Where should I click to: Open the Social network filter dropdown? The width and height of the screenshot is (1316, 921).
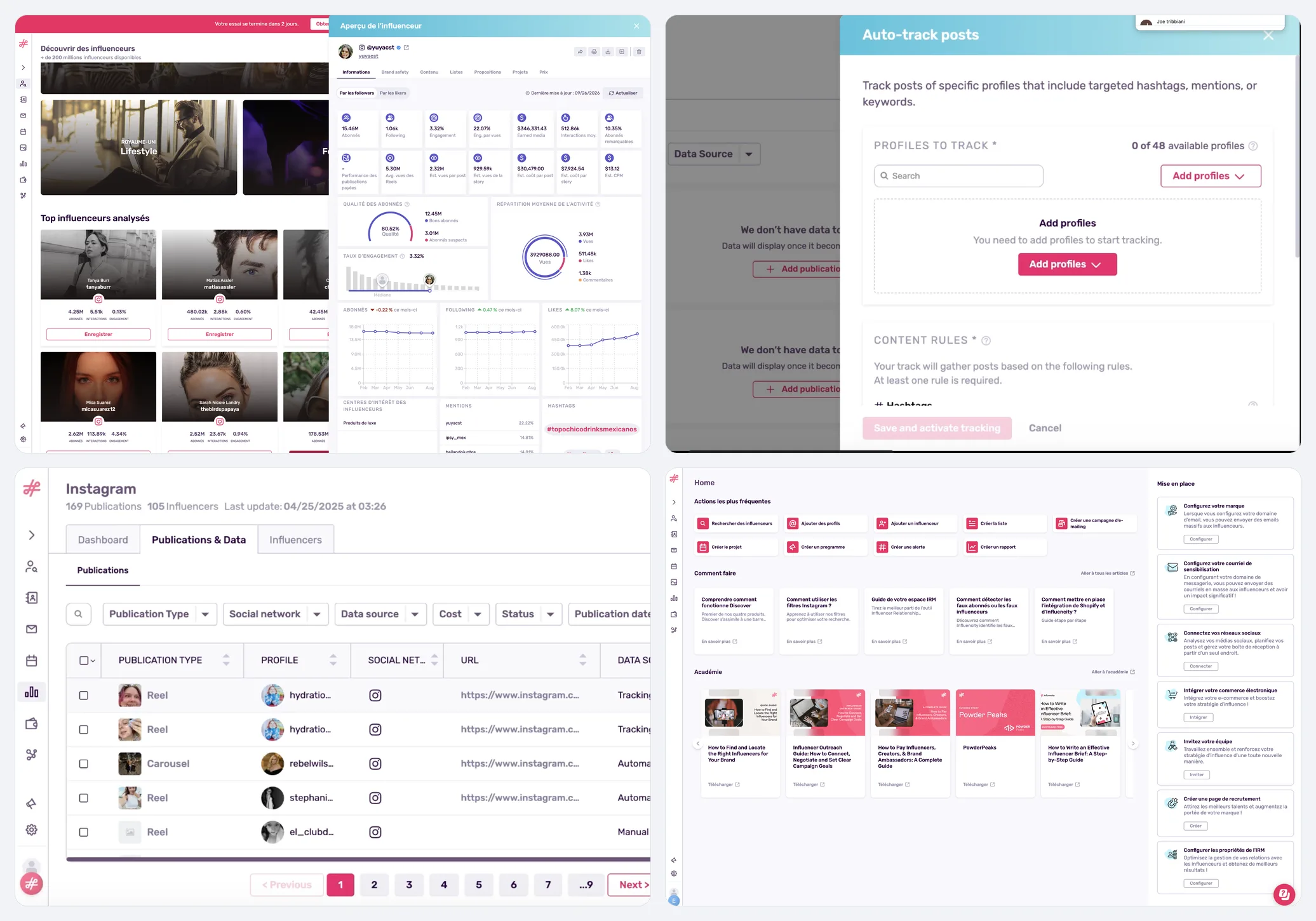coord(276,614)
